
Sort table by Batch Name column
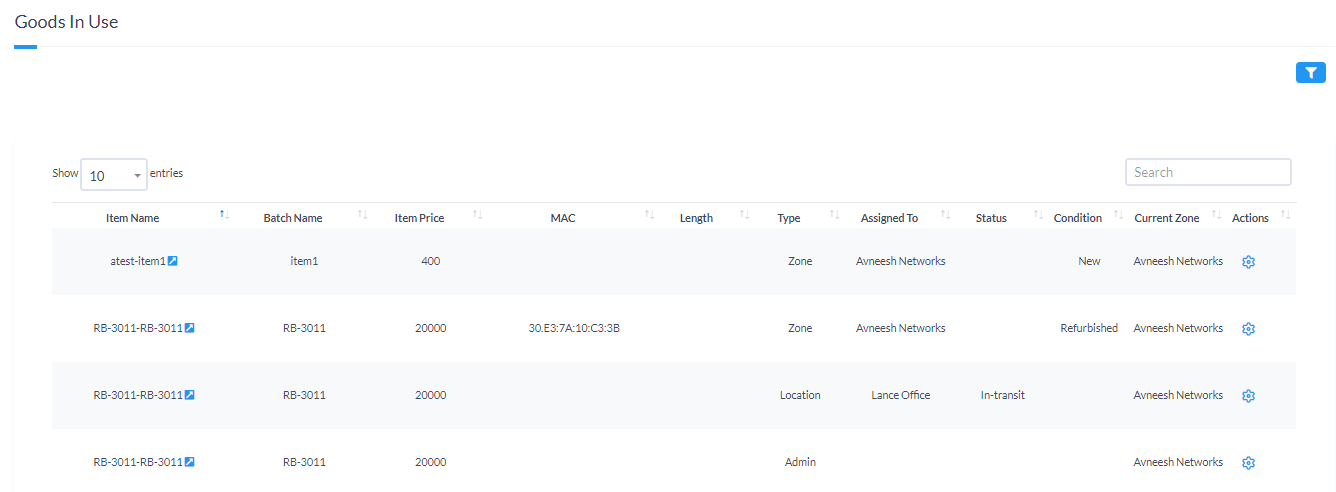coord(293,218)
